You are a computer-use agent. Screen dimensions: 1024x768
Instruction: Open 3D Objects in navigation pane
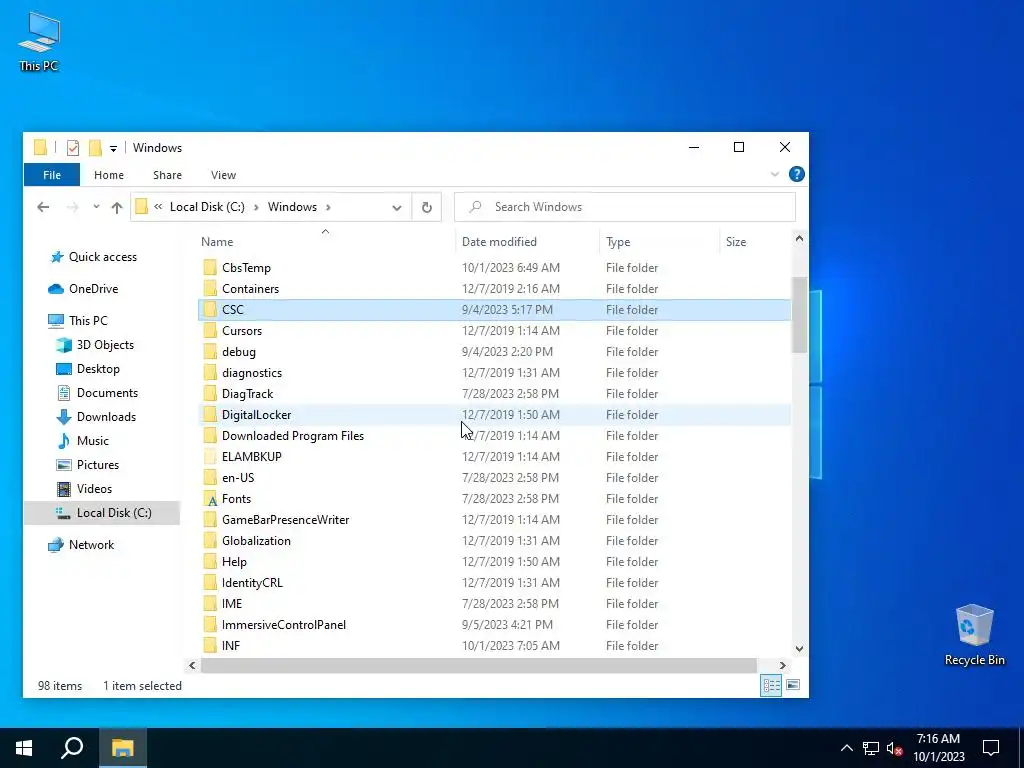[104, 345]
